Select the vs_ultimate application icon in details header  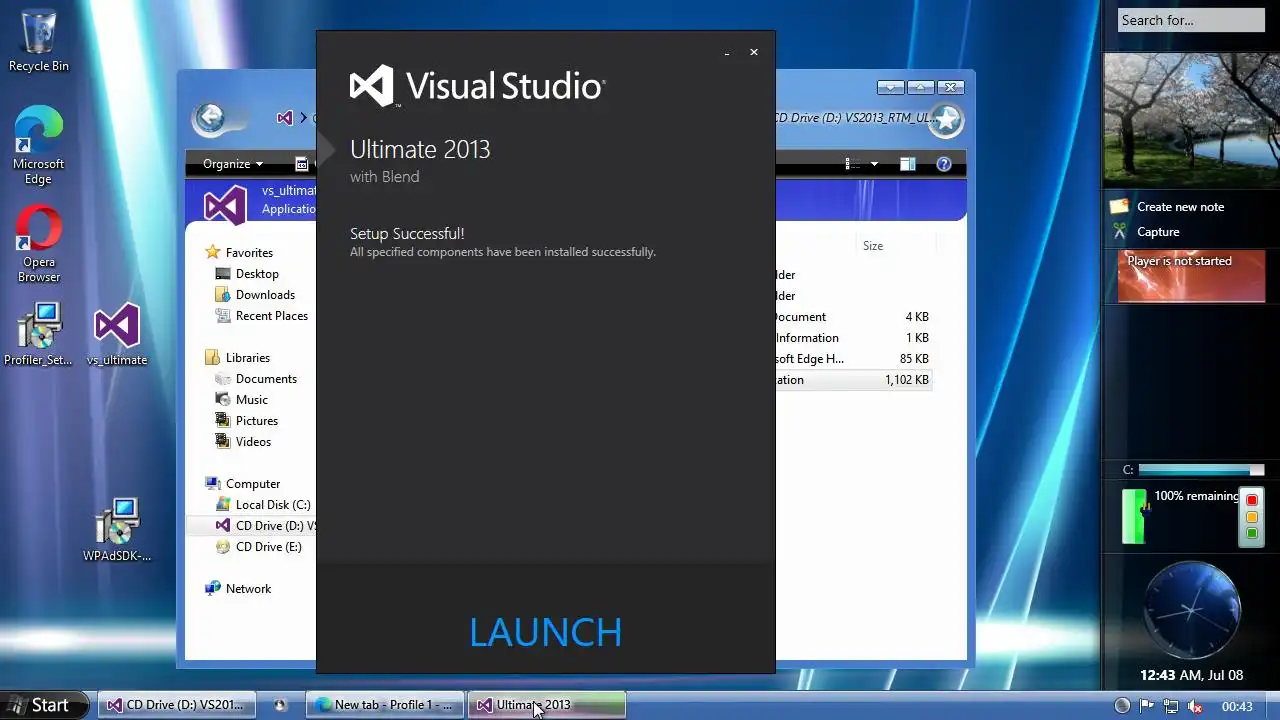(x=225, y=205)
